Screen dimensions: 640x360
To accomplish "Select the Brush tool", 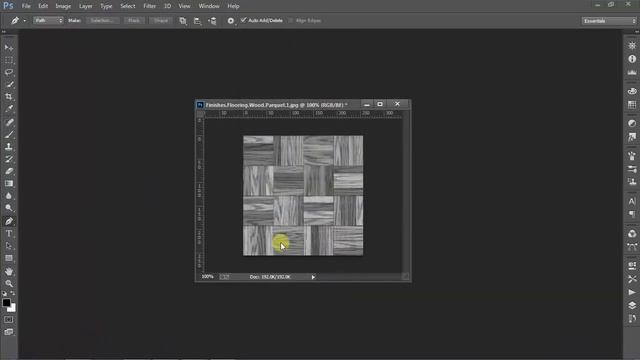I will tap(9, 134).
